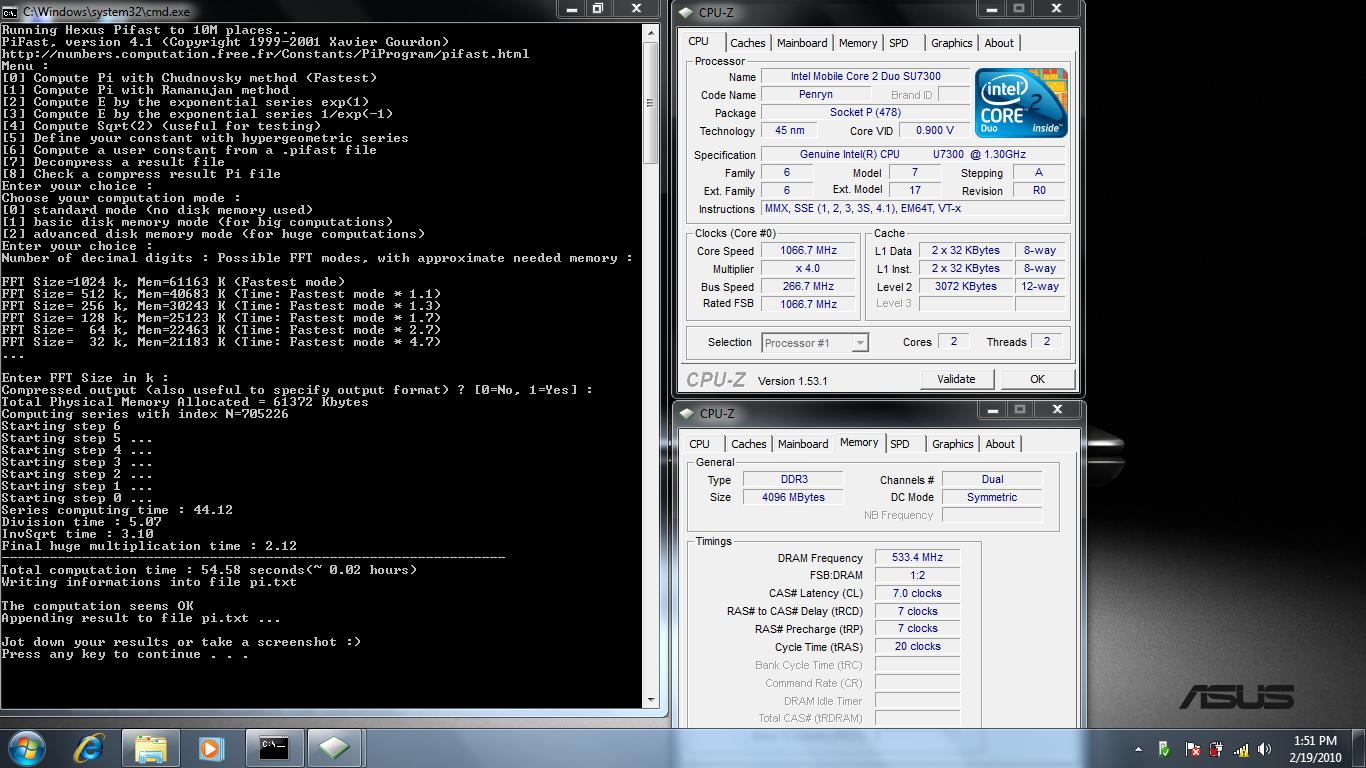Click CAS# Latency value '7.0 clocks'
Screen dimensions: 1366x768
click(917, 593)
